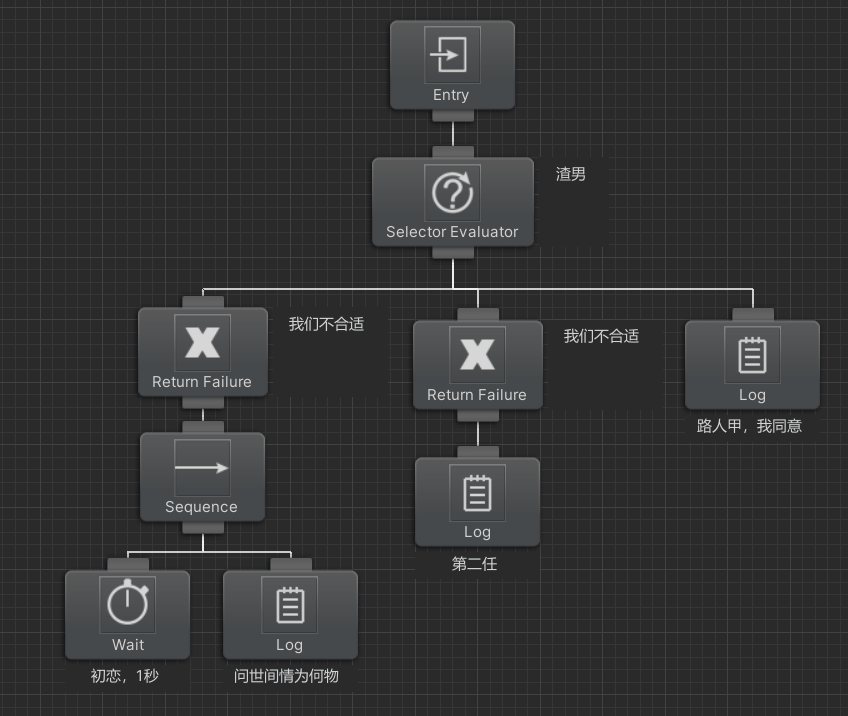This screenshot has width=848, height=716.
Task: Click the 渣男 comment beside Selector Evaluator
Action: (x=571, y=174)
